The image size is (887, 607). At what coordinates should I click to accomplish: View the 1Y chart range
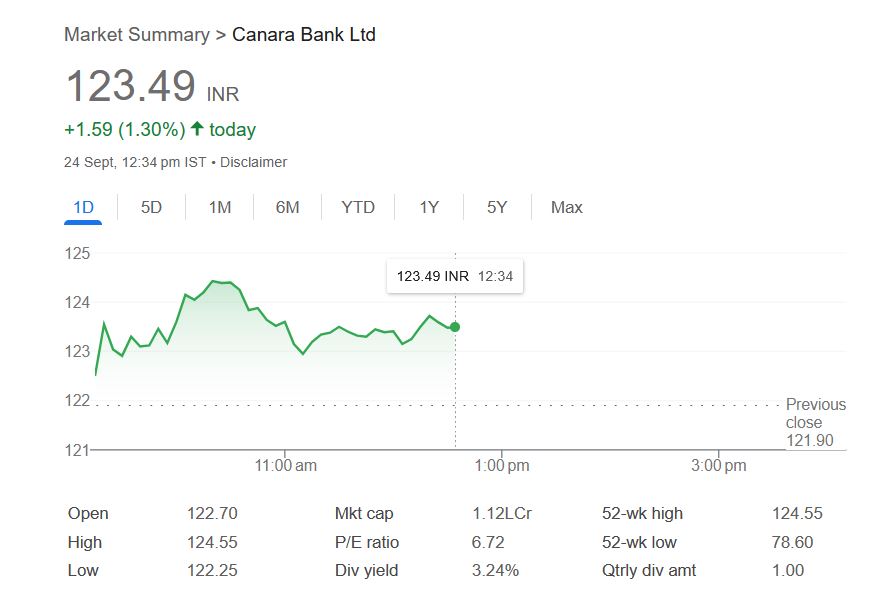429,208
